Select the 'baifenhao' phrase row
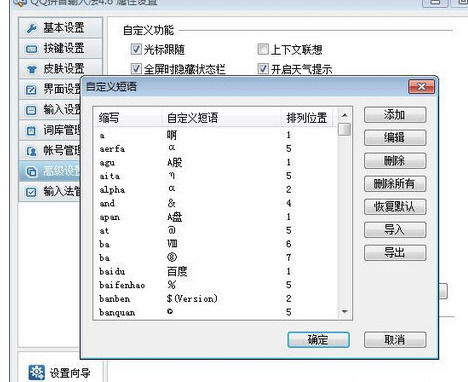 coord(216,285)
